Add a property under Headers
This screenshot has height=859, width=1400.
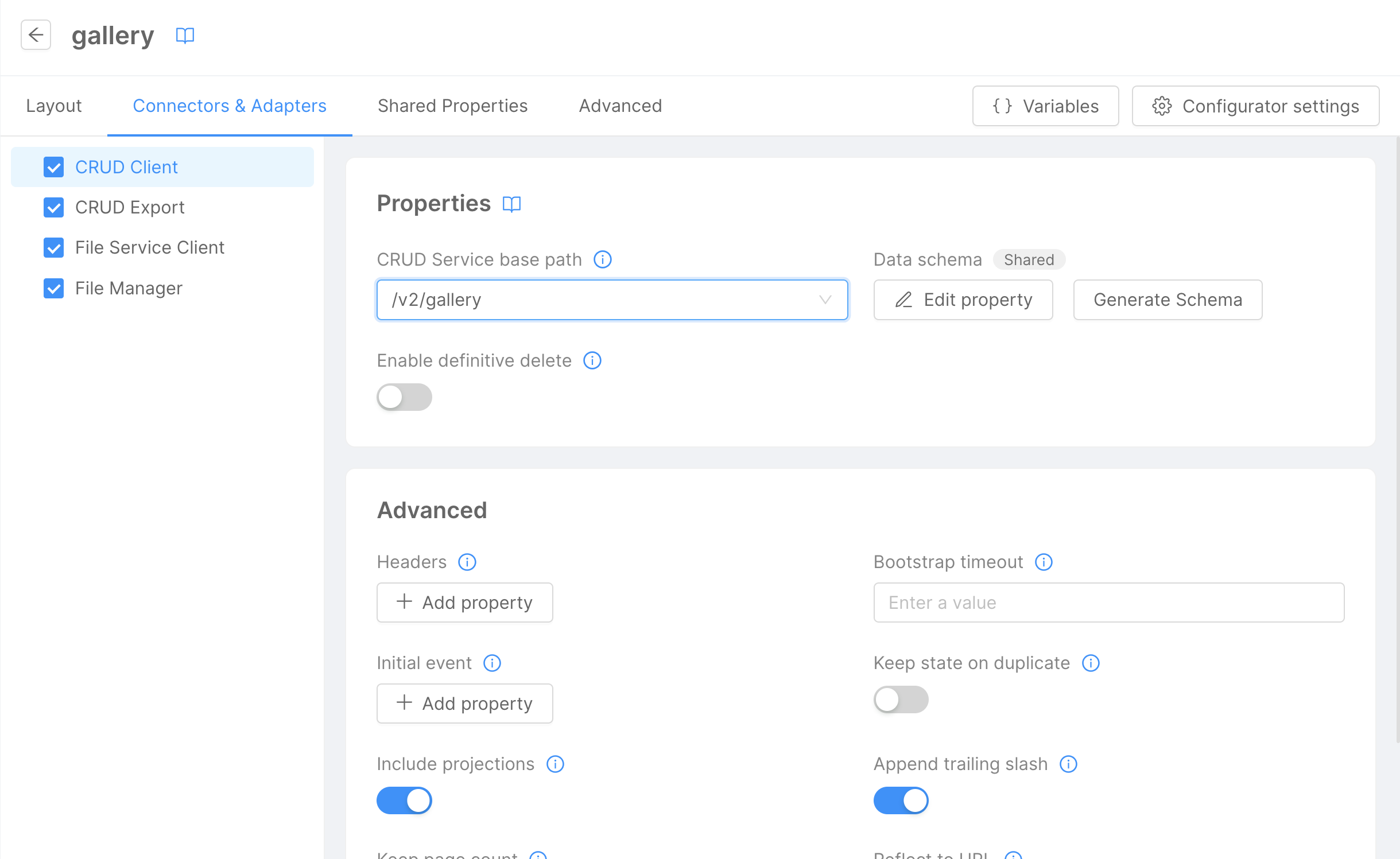coord(464,602)
